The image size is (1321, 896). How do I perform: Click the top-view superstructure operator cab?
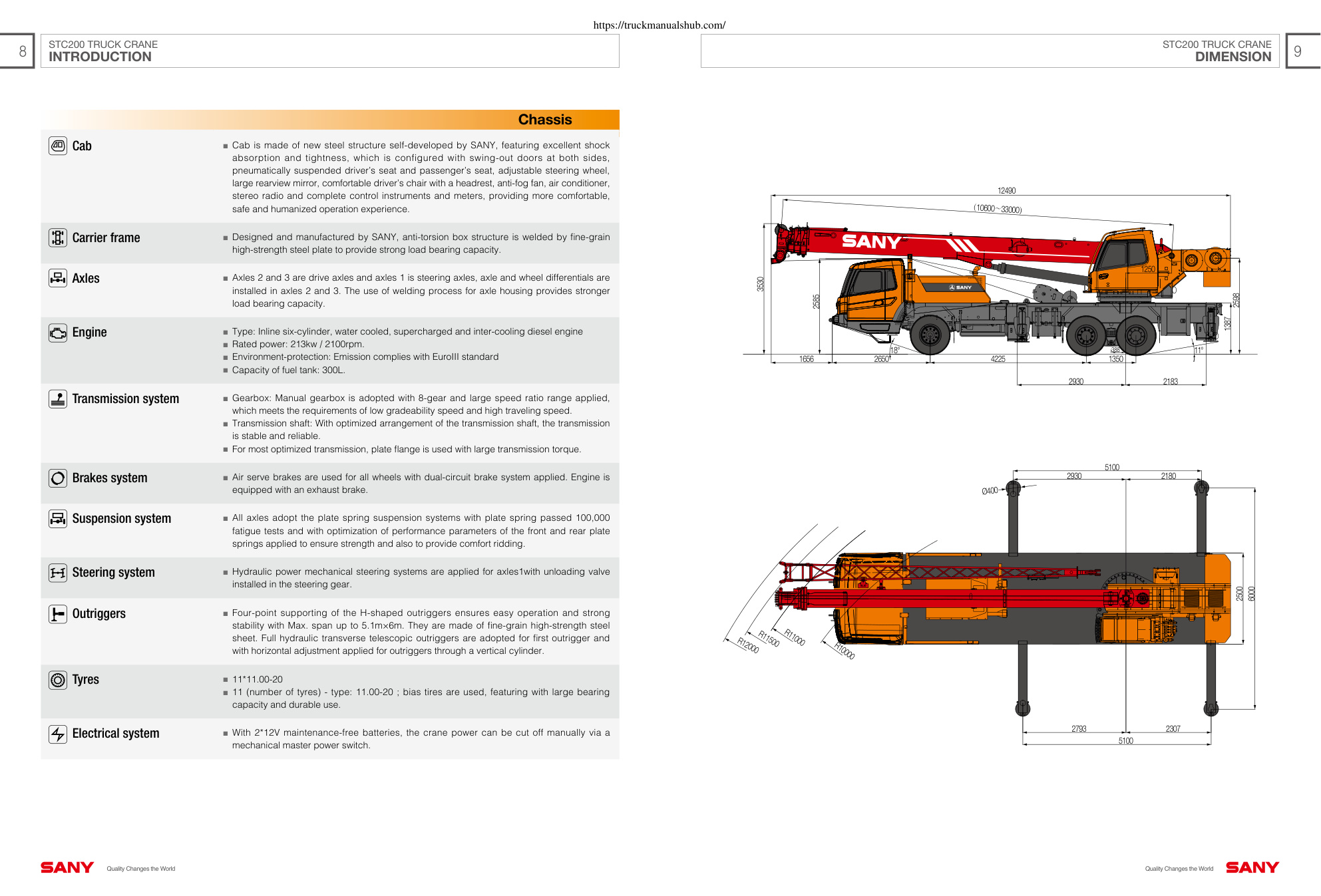point(1129,629)
